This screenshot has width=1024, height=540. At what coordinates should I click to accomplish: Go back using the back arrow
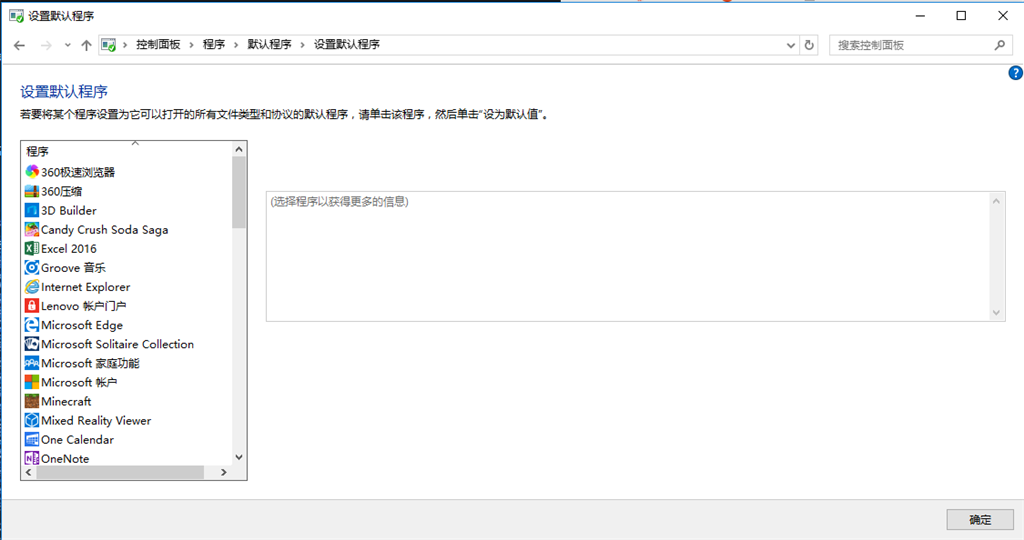tap(20, 45)
